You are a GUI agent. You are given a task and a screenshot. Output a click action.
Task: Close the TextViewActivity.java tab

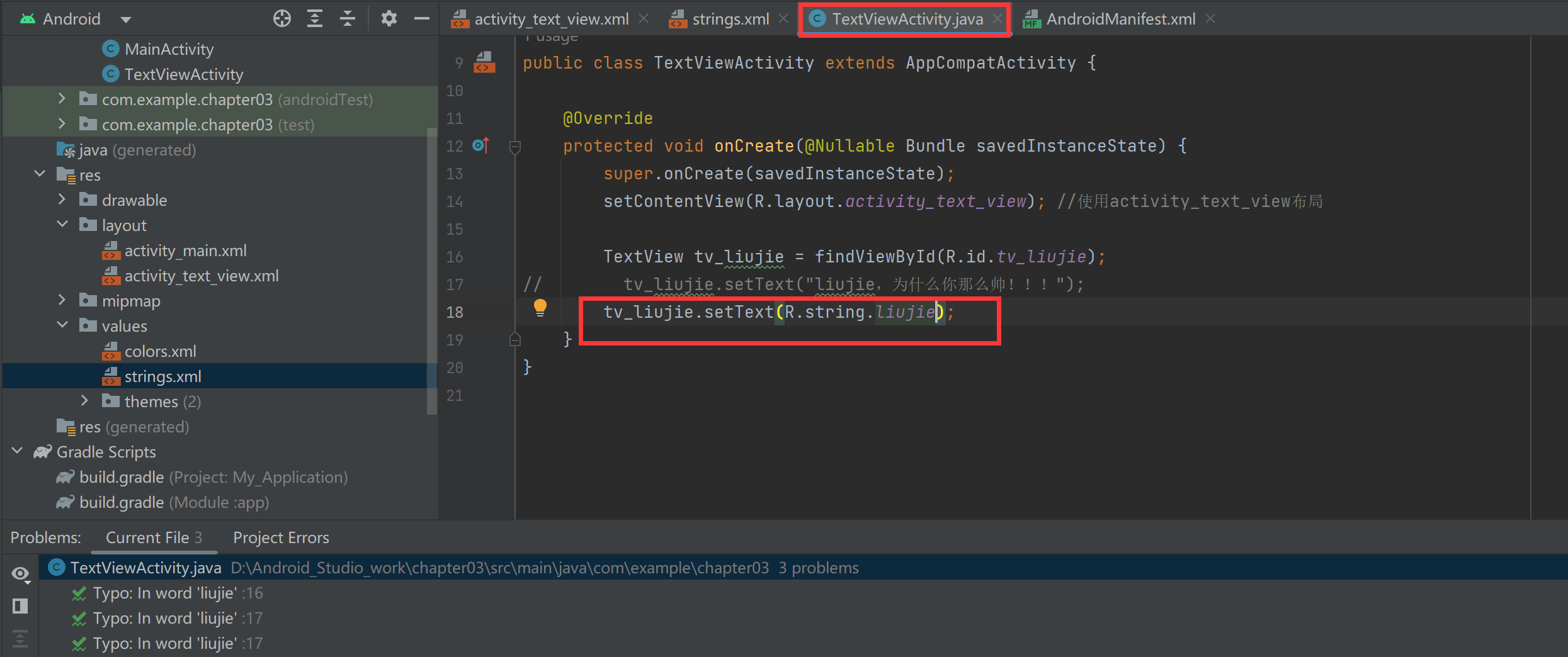(997, 19)
